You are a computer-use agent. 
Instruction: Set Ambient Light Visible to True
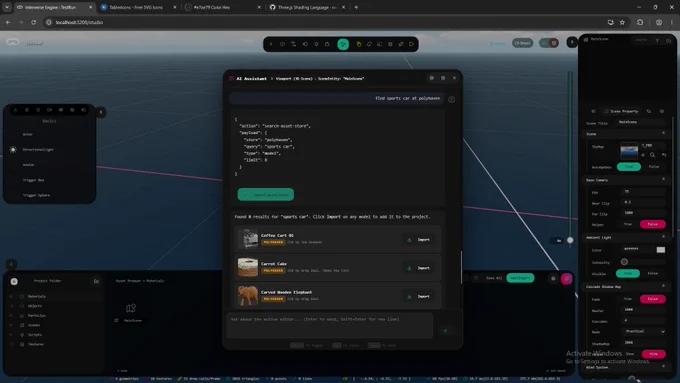[x=628, y=274]
